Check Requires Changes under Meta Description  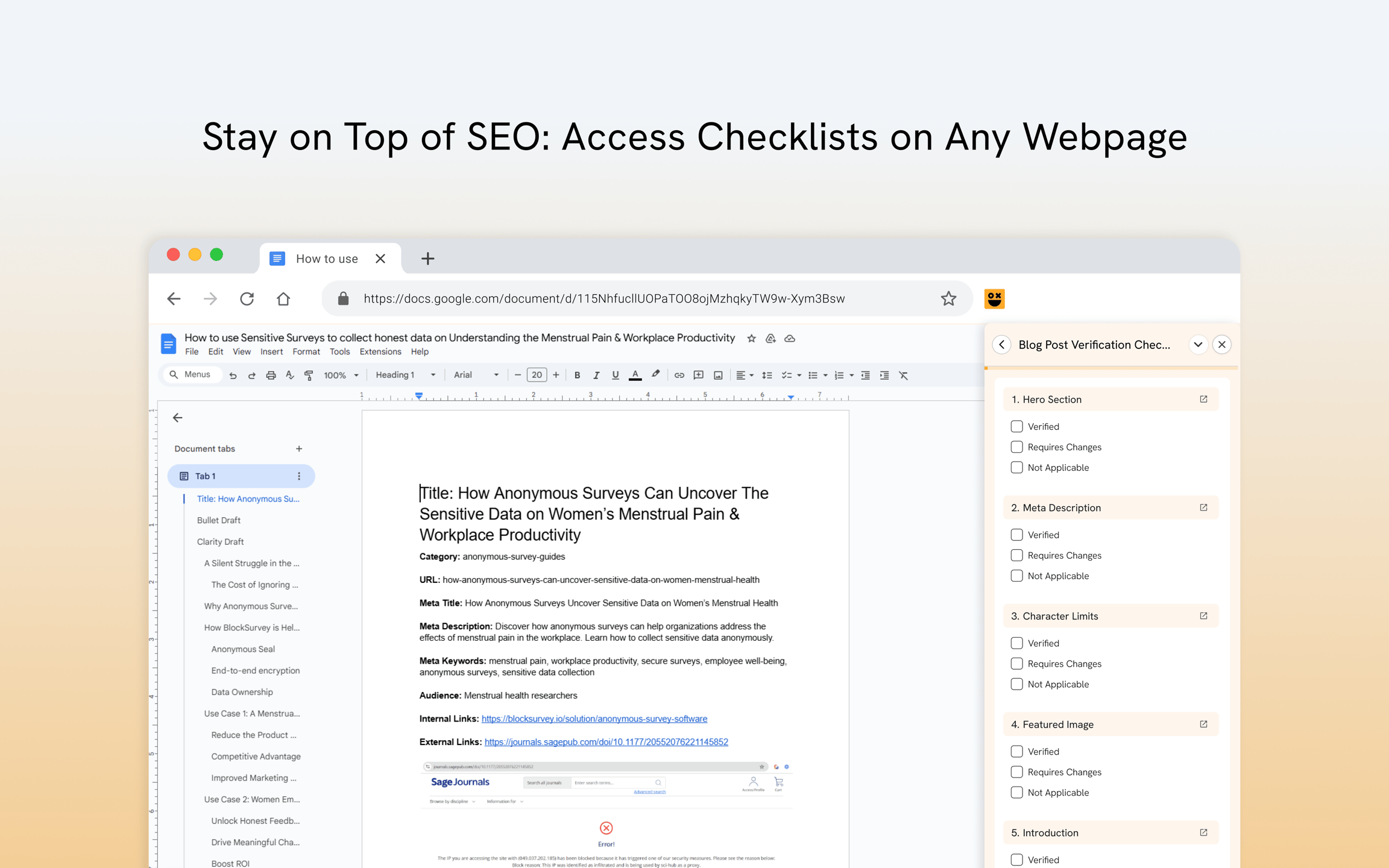(1016, 555)
